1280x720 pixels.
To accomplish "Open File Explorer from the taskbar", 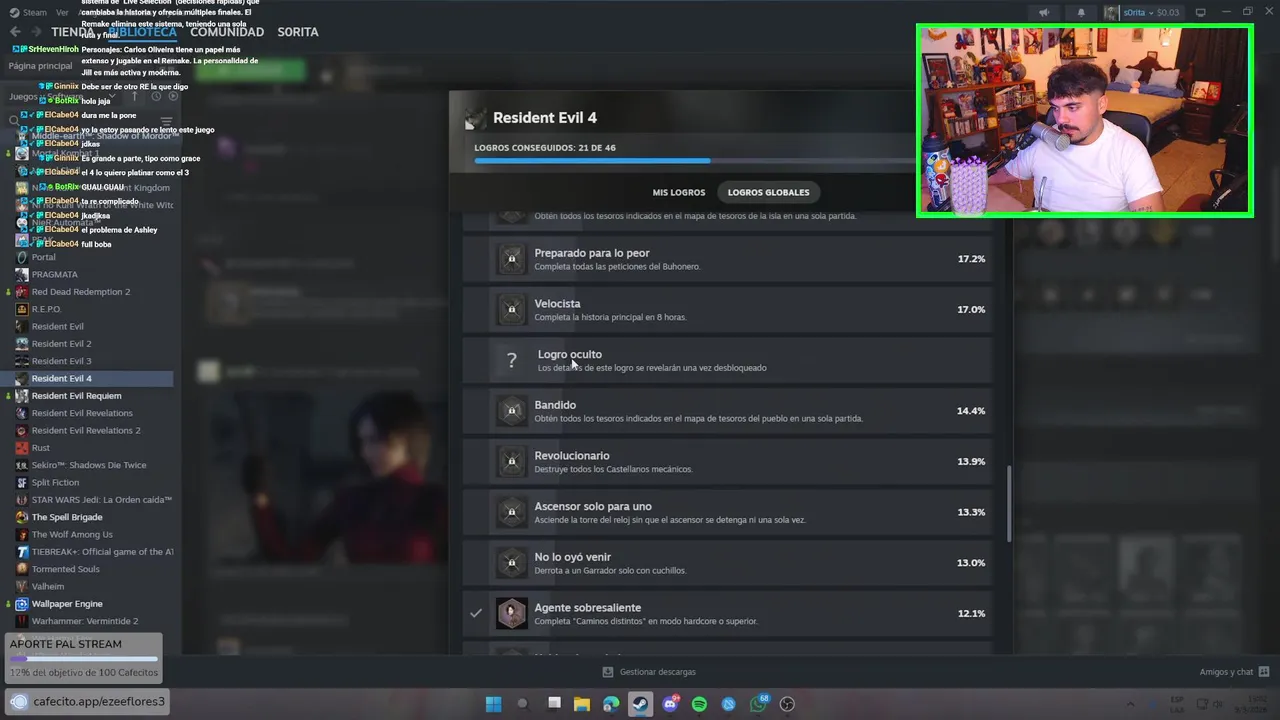I will click(x=581, y=704).
